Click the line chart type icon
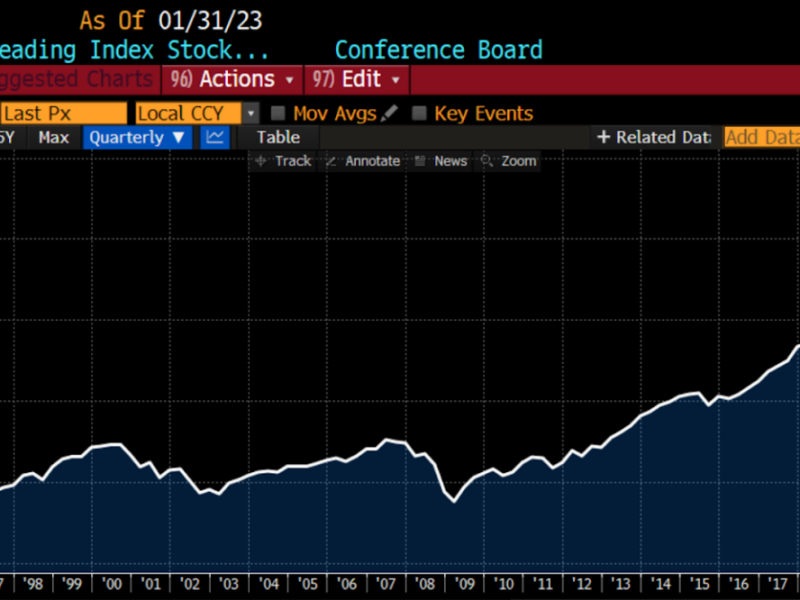Viewport: 800px width, 600px height. point(215,138)
